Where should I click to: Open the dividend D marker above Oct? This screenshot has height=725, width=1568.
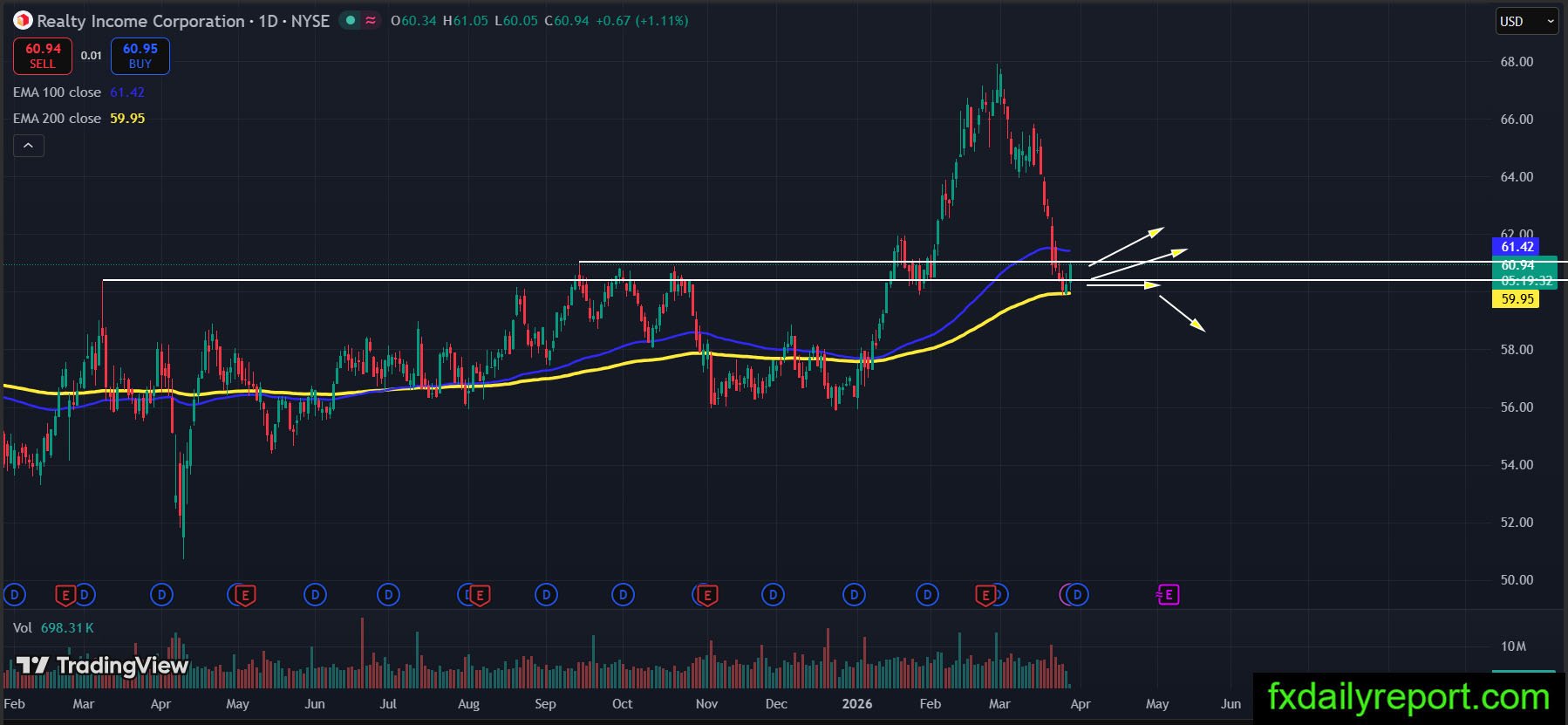pyautogui.click(x=623, y=595)
